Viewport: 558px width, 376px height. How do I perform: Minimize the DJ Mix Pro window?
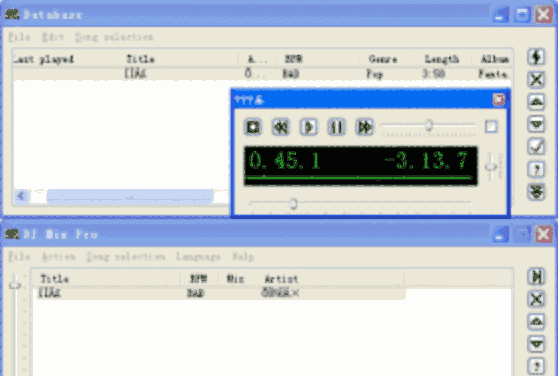tap(500, 235)
